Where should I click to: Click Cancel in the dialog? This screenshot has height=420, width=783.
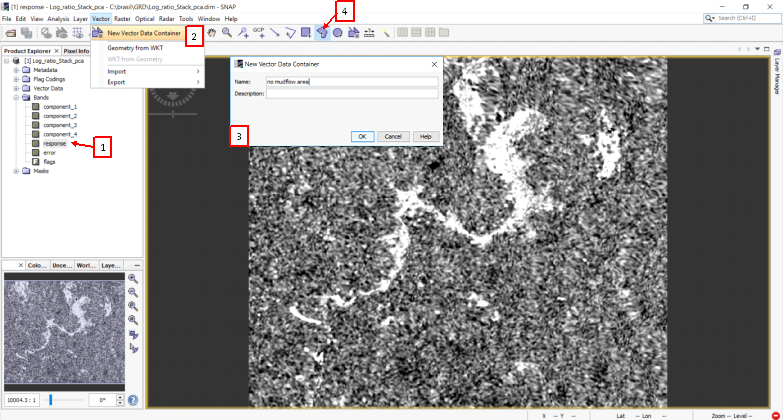click(x=390, y=136)
